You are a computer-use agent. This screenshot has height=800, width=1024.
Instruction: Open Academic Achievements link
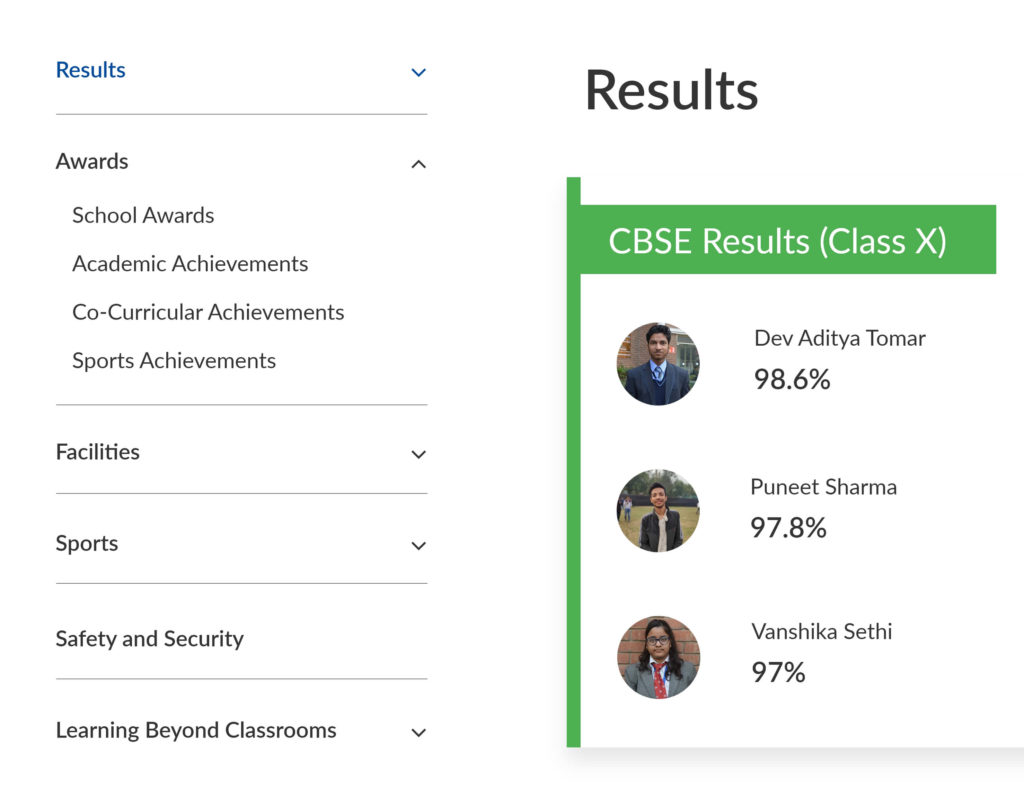coord(190,264)
